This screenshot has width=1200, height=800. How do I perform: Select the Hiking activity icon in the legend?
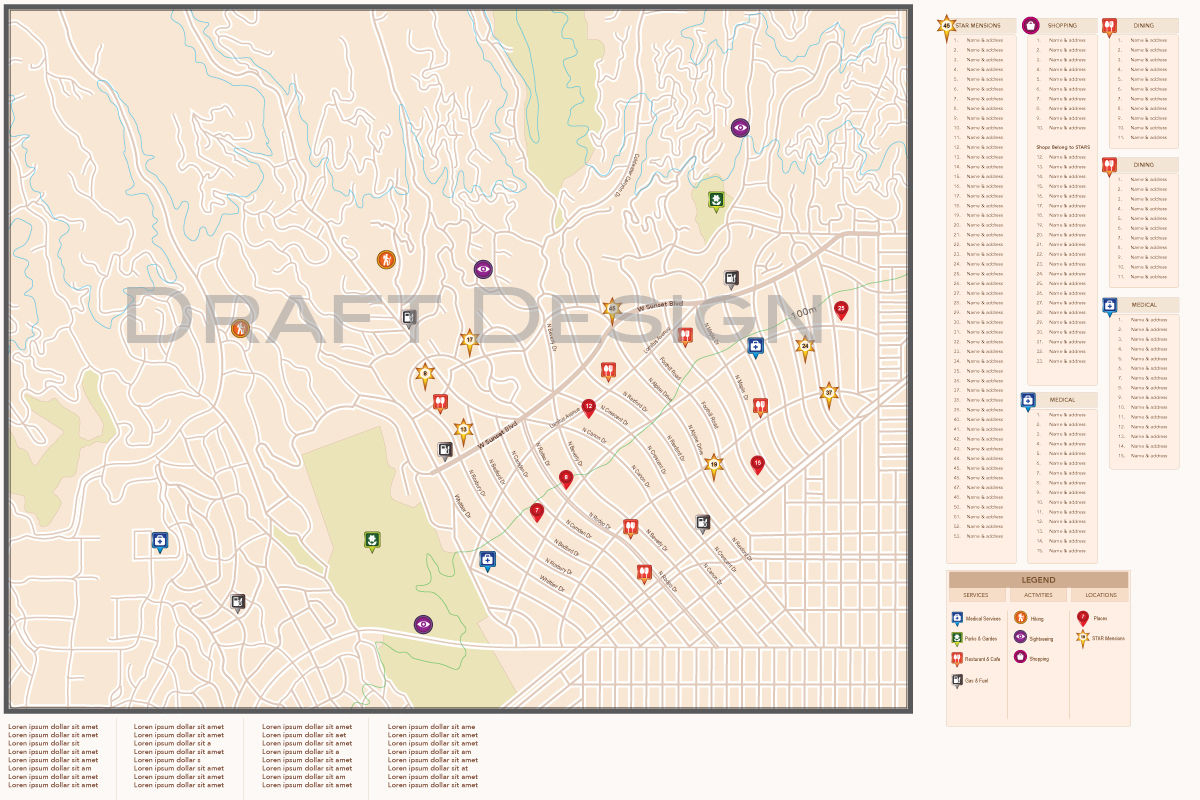pyautogui.click(x=1022, y=618)
